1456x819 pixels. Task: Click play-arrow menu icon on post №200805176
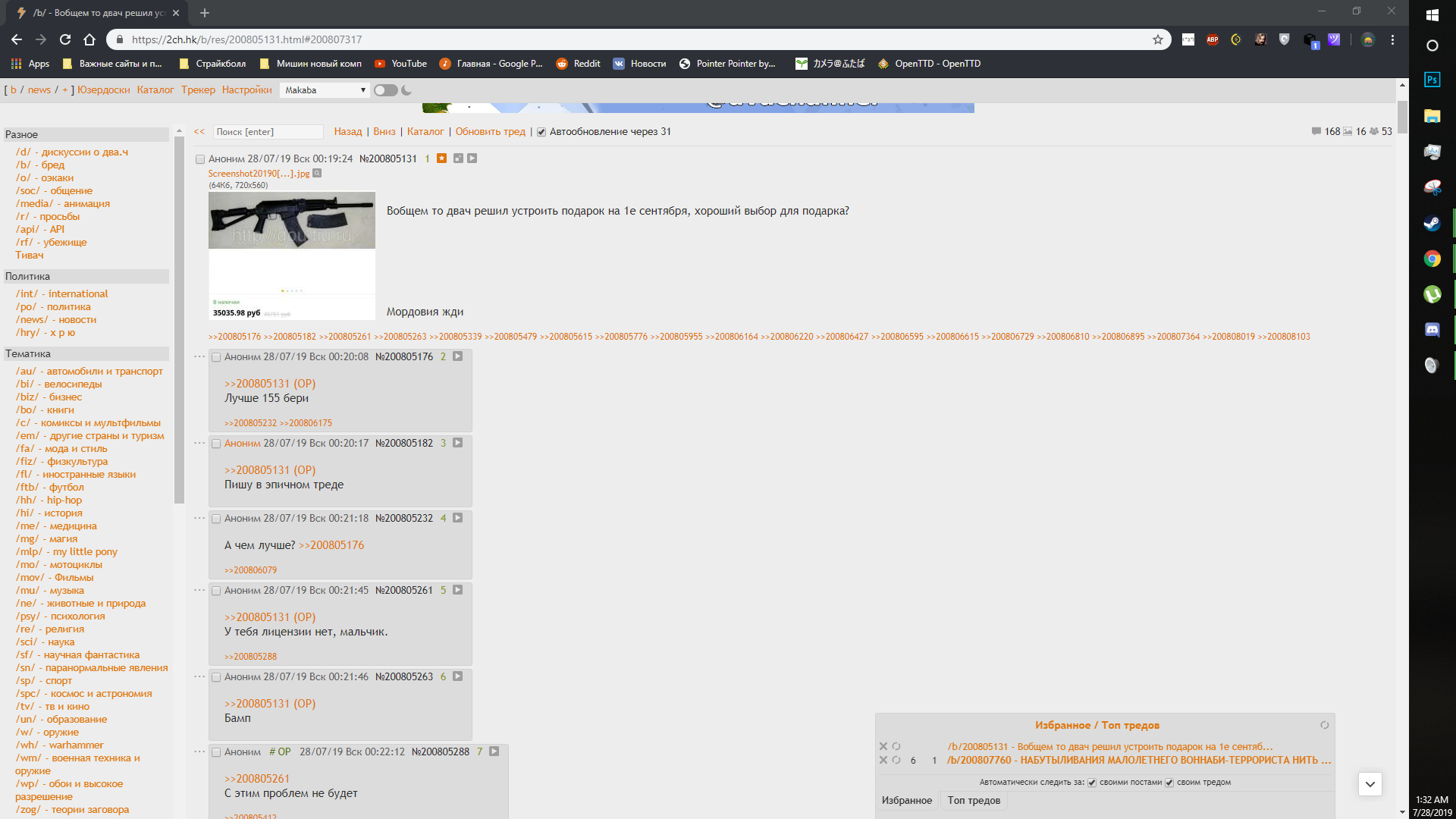point(458,356)
